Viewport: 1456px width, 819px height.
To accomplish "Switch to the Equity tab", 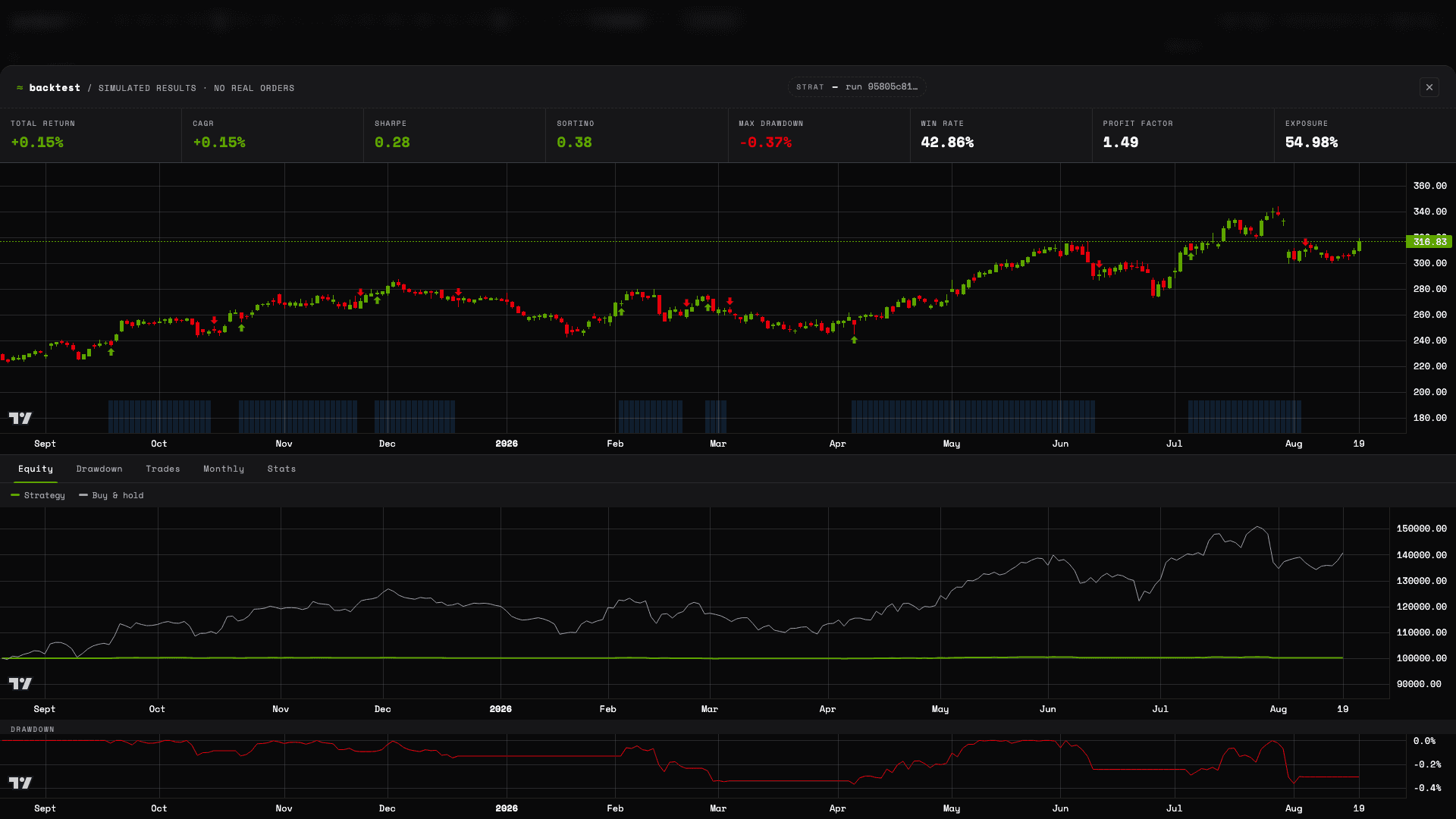I will click(x=36, y=469).
